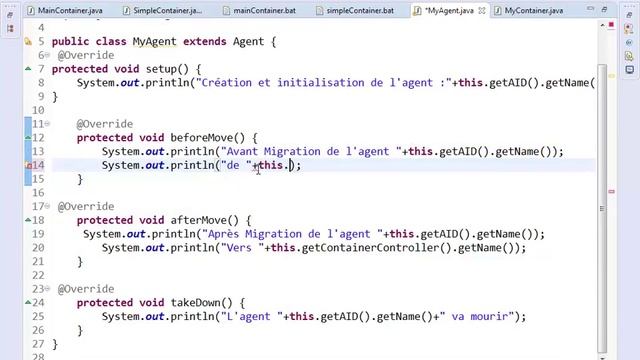
Task: Click the string "Avant Migration de l'agent "
Action: [311, 151]
